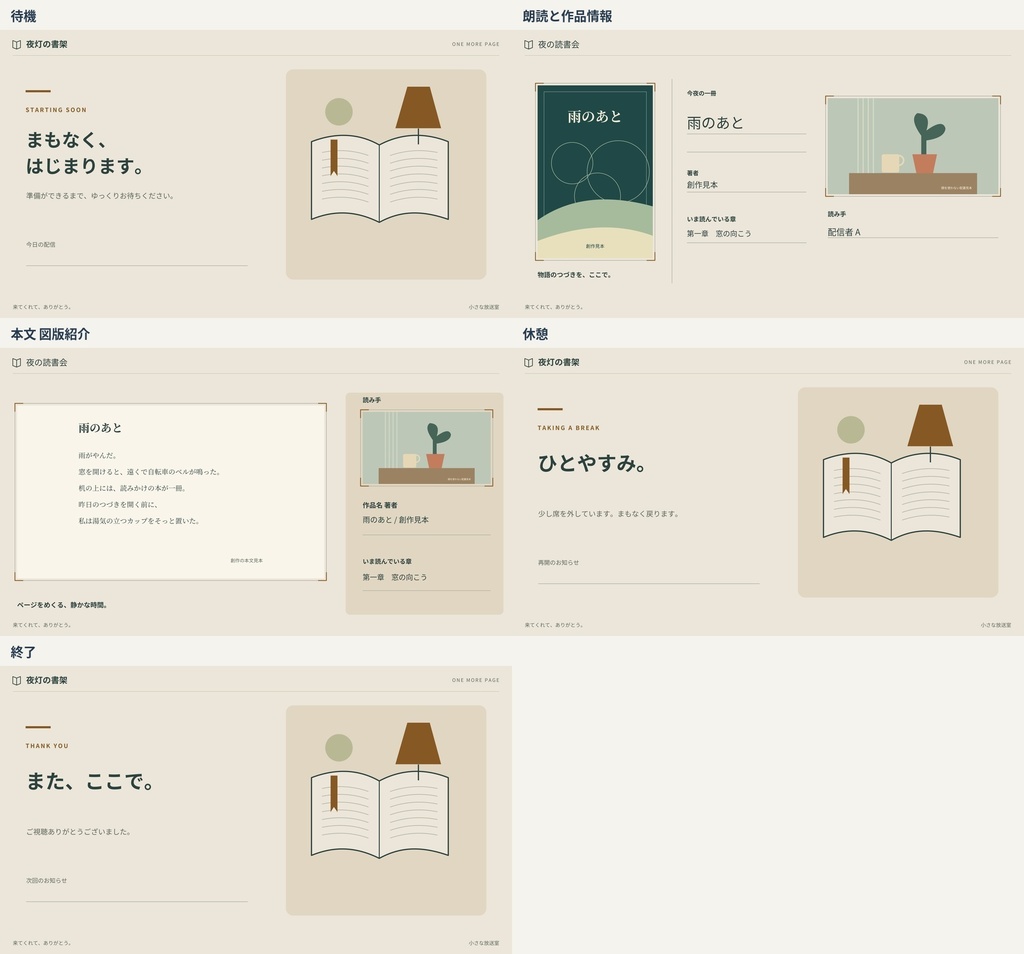Image resolution: width=1024 pixels, height=954 pixels.
Task: Click the brown bookmark ribbon in the 休憩 open book
Action: click(x=846, y=475)
